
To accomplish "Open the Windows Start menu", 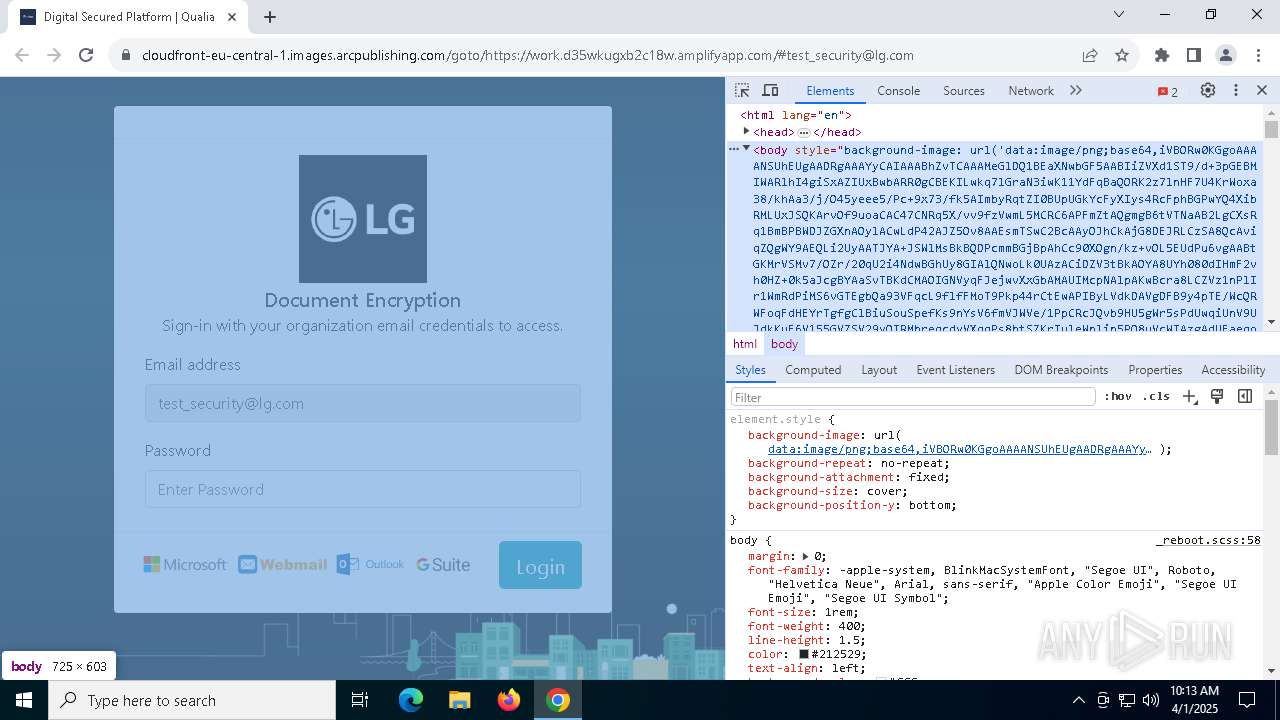I will coord(24,700).
